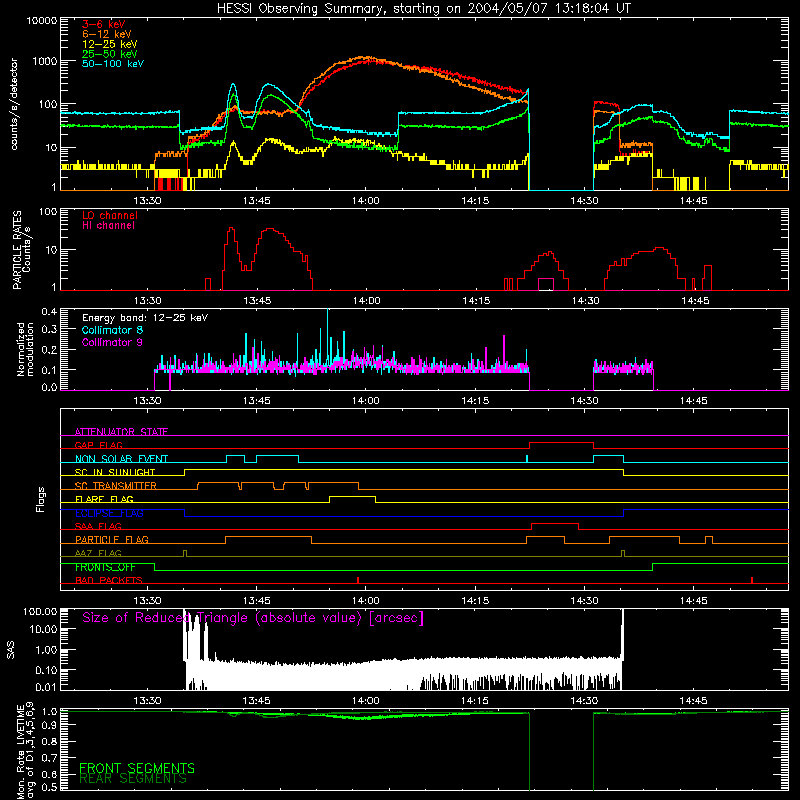
Task: Select the HI channel legend label
Action: [108, 225]
